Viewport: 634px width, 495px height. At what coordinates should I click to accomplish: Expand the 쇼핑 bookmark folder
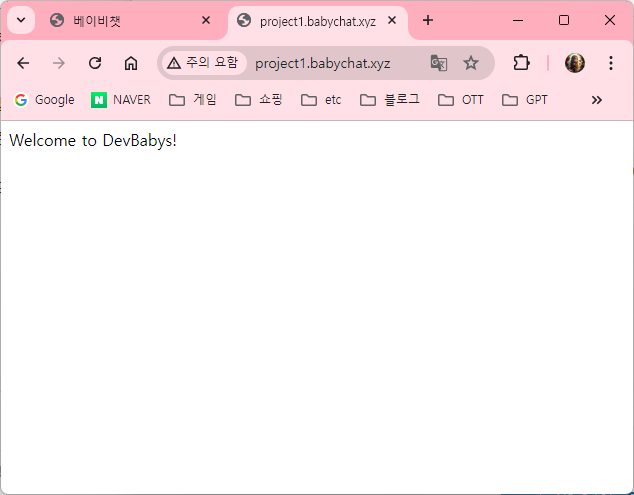coord(258,99)
